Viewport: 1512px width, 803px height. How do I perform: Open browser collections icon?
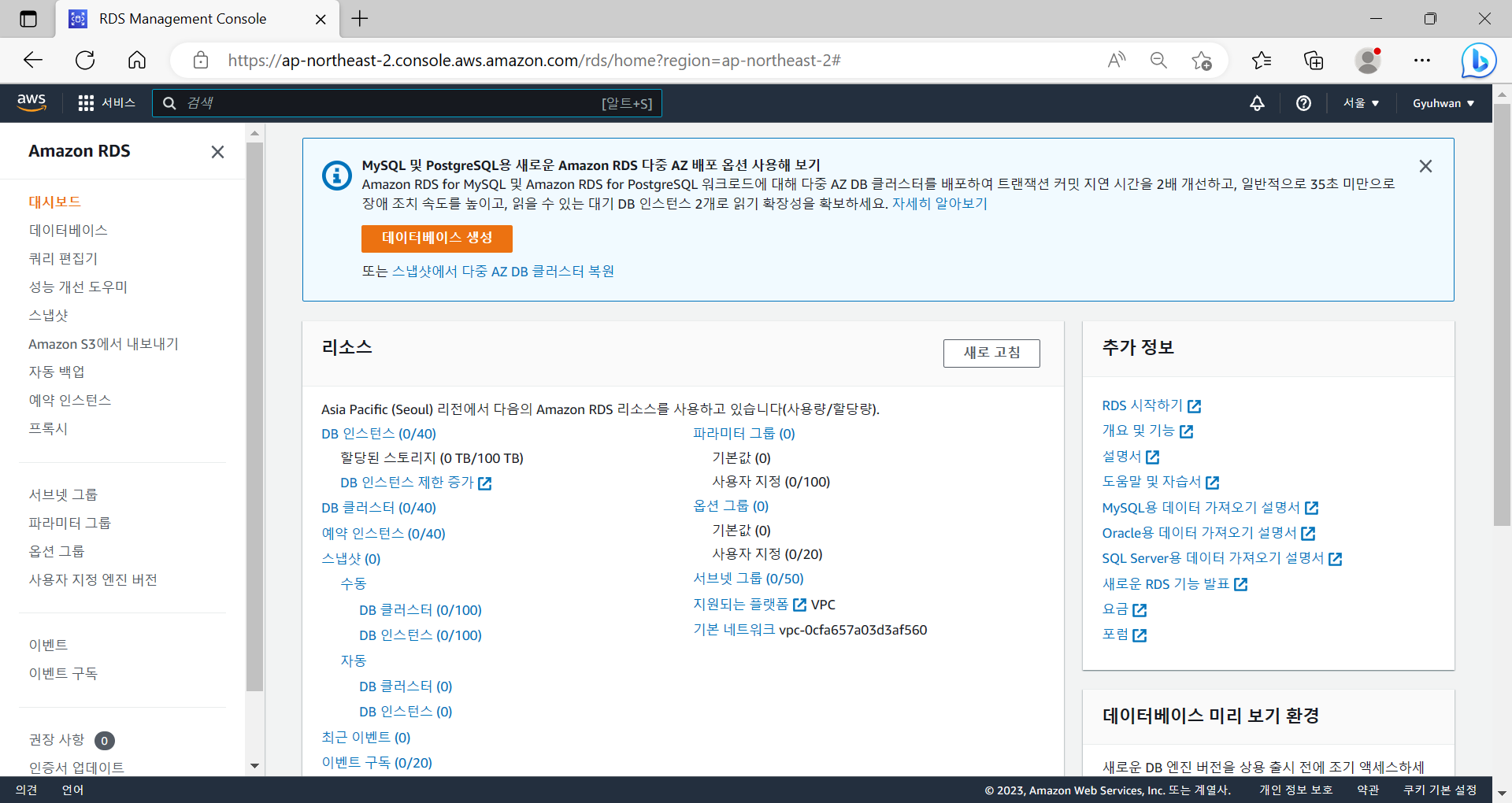click(x=1314, y=60)
